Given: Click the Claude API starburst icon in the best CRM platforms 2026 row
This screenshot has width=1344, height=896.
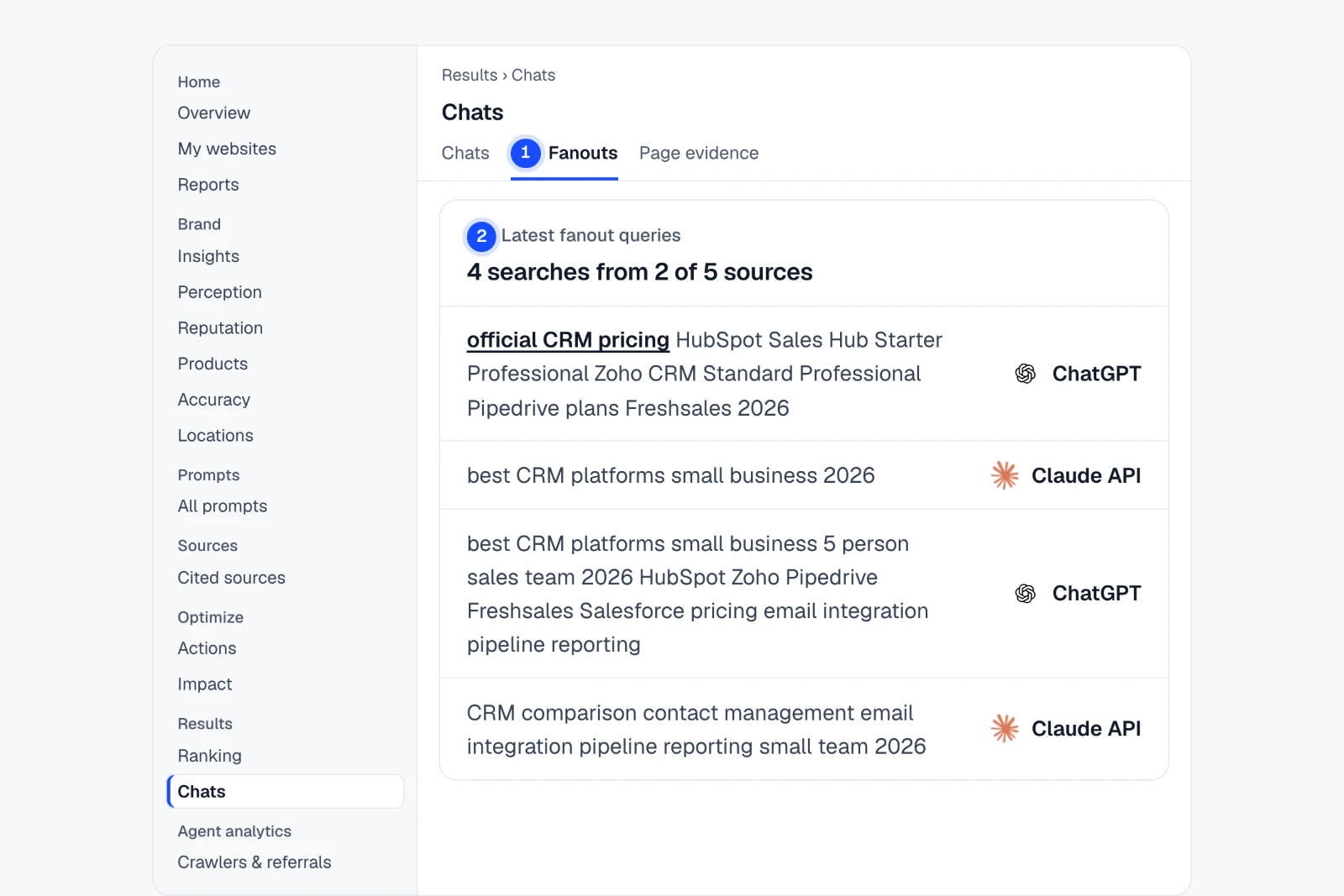Looking at the screenshot, I should pyautogui.click(x=1004, y=475).
